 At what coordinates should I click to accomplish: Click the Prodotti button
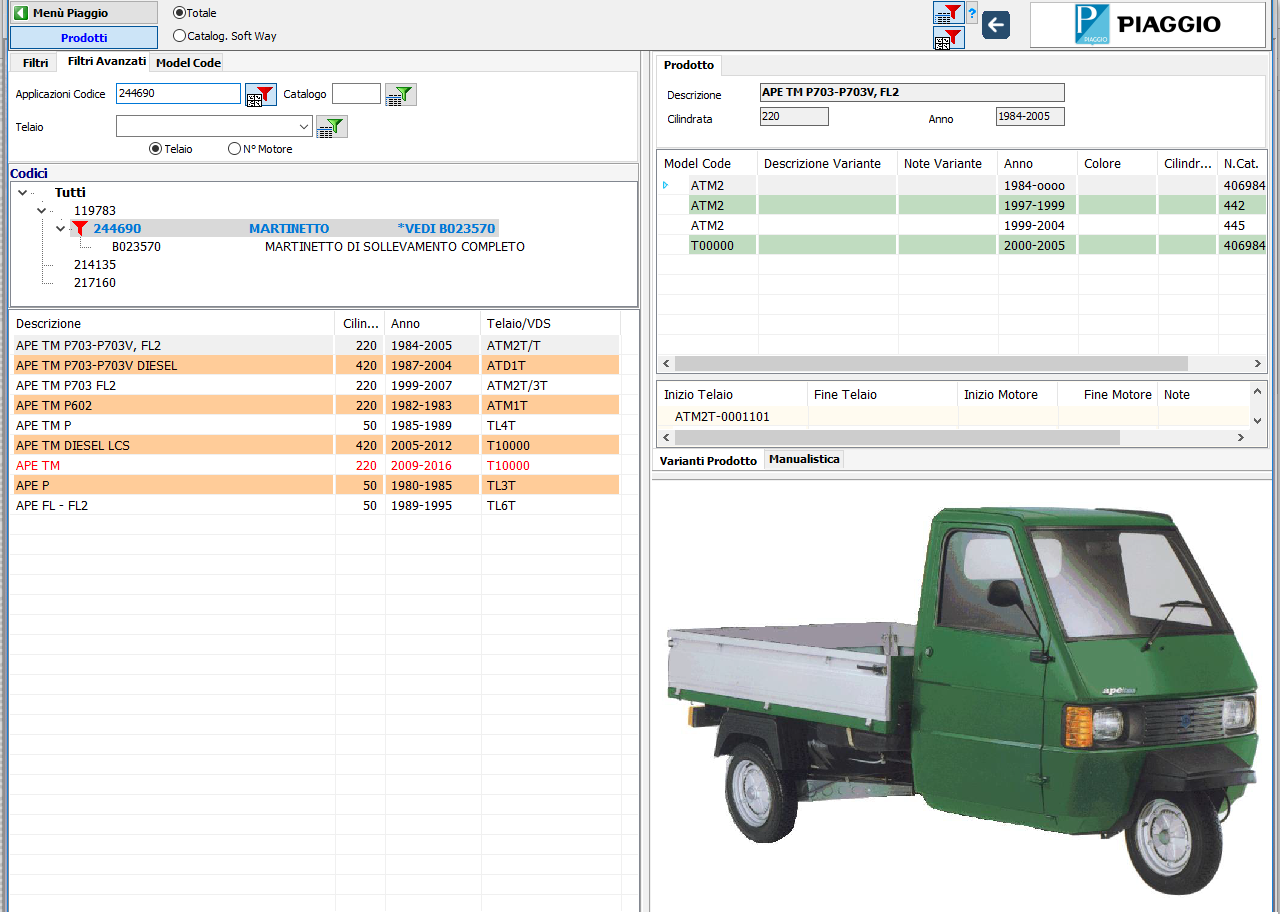84,38
